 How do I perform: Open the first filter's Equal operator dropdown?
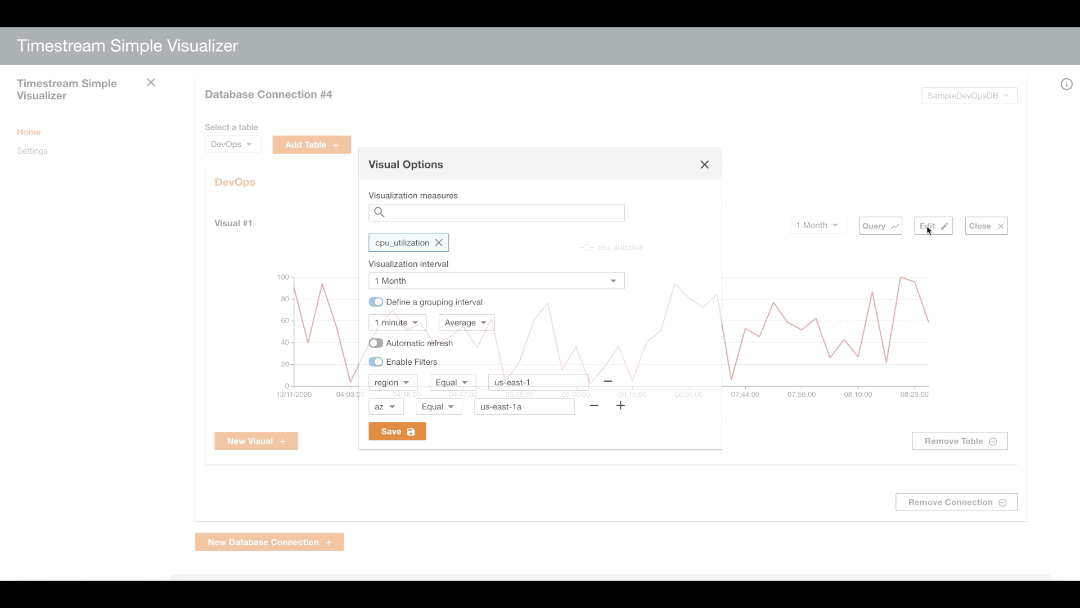(453, 382)
